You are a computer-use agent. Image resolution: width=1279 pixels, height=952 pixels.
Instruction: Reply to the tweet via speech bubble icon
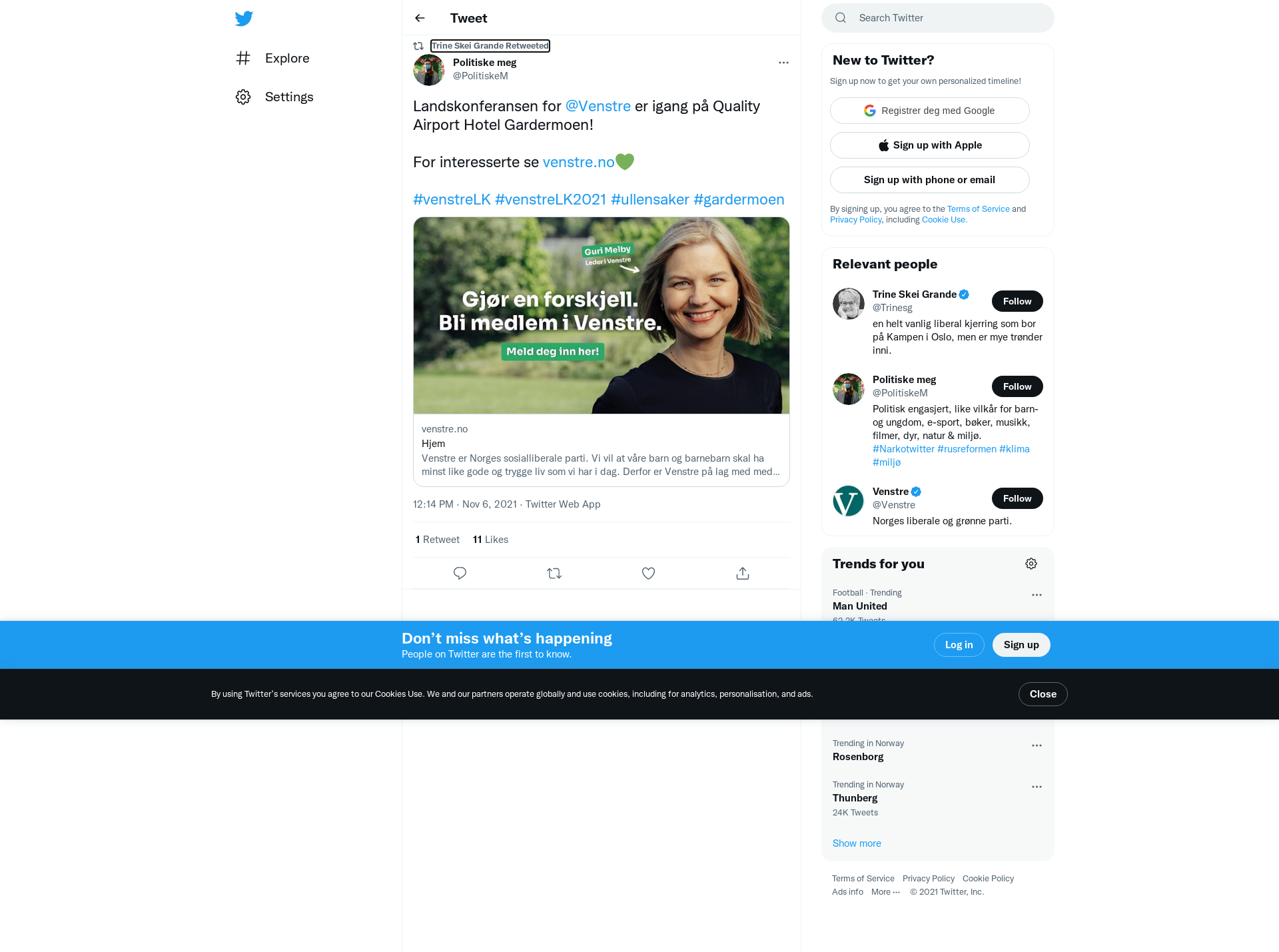(460, 573)
